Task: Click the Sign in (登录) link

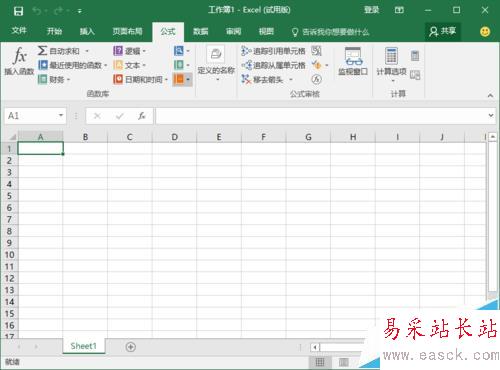Action: [x=371, y=10]
